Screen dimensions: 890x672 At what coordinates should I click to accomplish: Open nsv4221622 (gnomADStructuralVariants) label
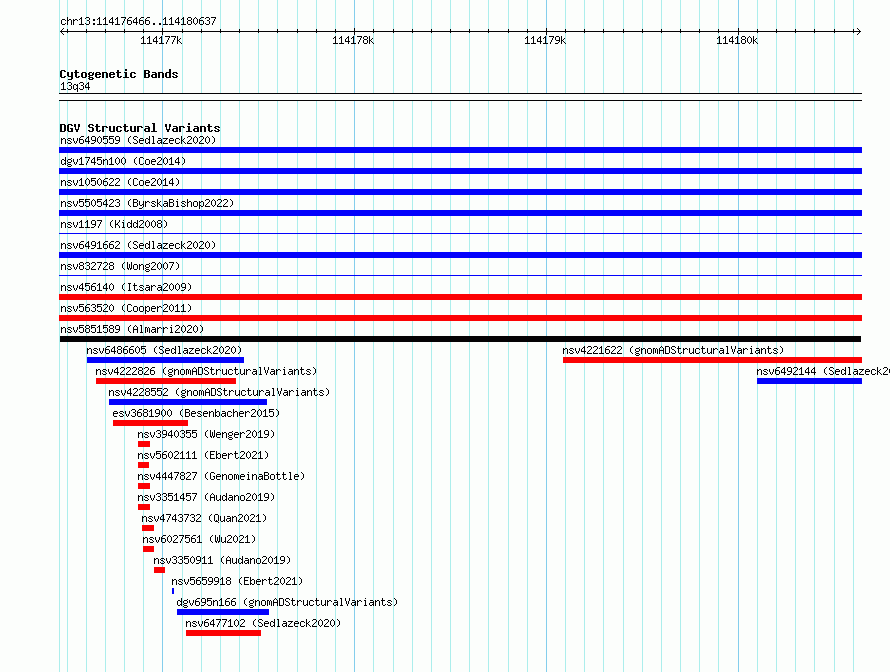pyautogui.click(x=673, y=350)
